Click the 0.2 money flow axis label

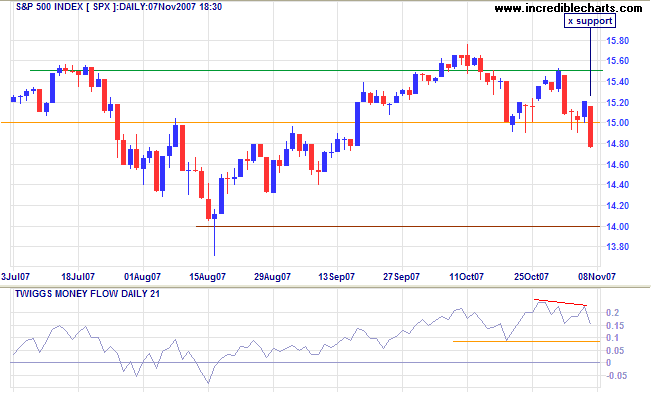612,313
